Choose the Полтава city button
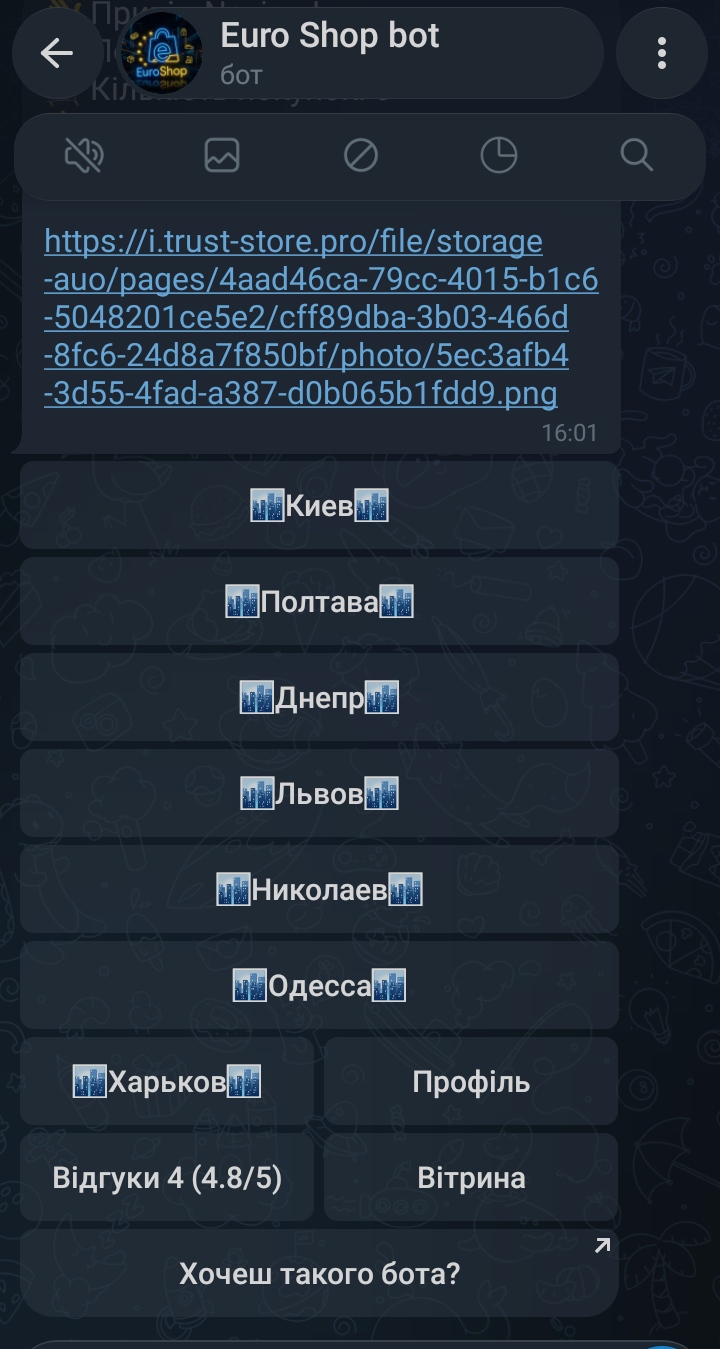The image size is (720, 1349). (x=319, y=602)
